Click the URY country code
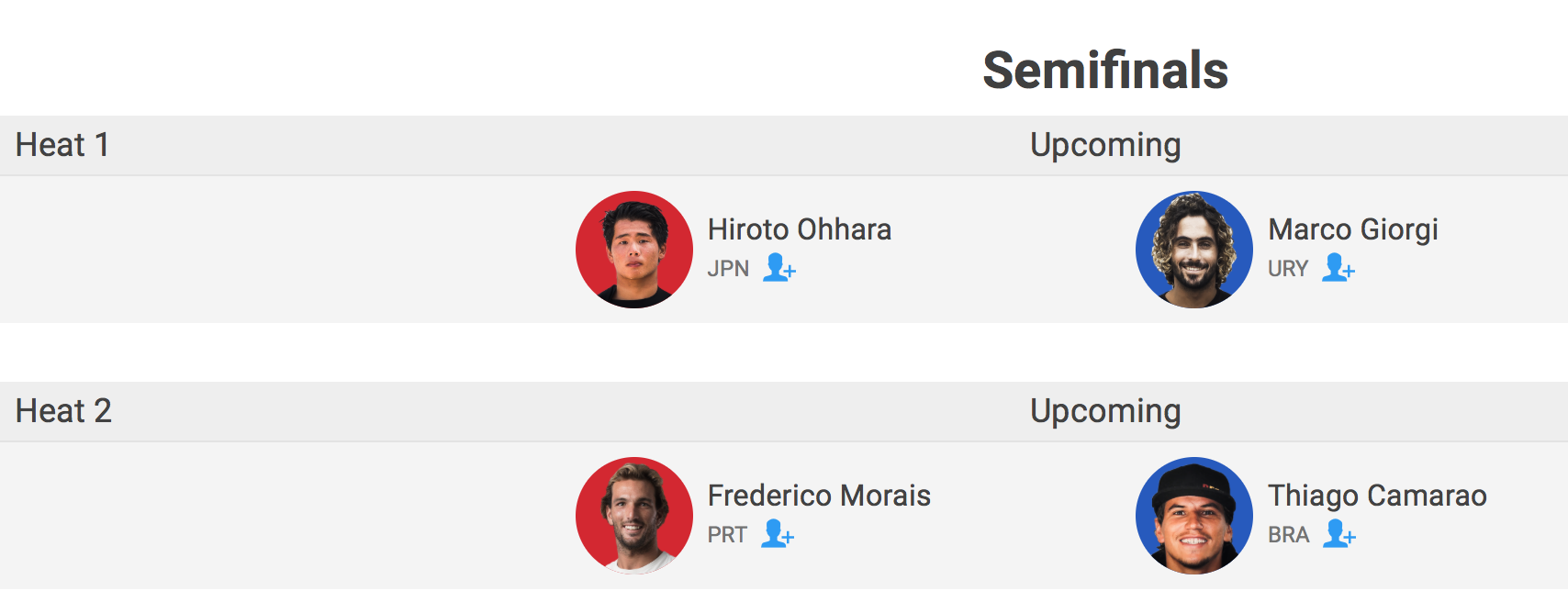Viewport: 1568px width, 591px height. click(x=1287, y=269)
